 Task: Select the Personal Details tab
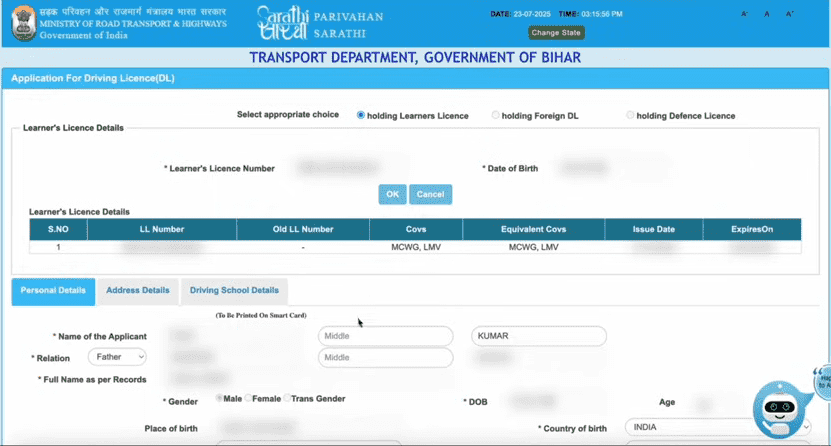[53, 290]
